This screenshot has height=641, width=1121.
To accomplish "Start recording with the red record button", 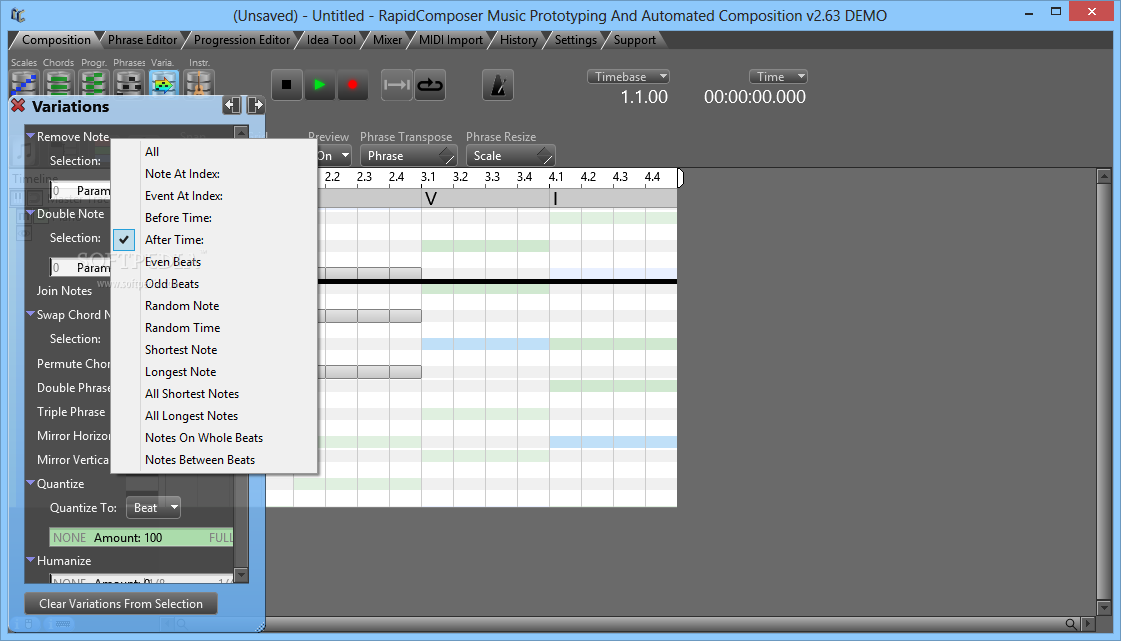I will 352,85.
